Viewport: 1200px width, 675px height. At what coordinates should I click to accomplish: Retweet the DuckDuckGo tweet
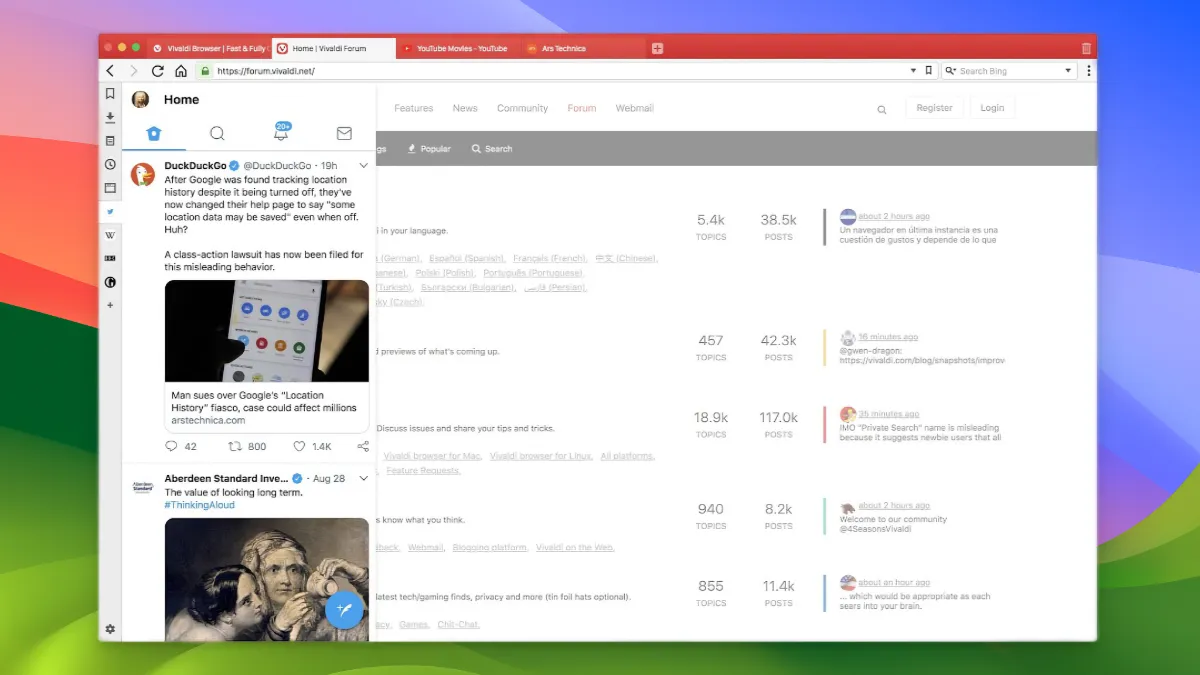(x=235, y=447)
